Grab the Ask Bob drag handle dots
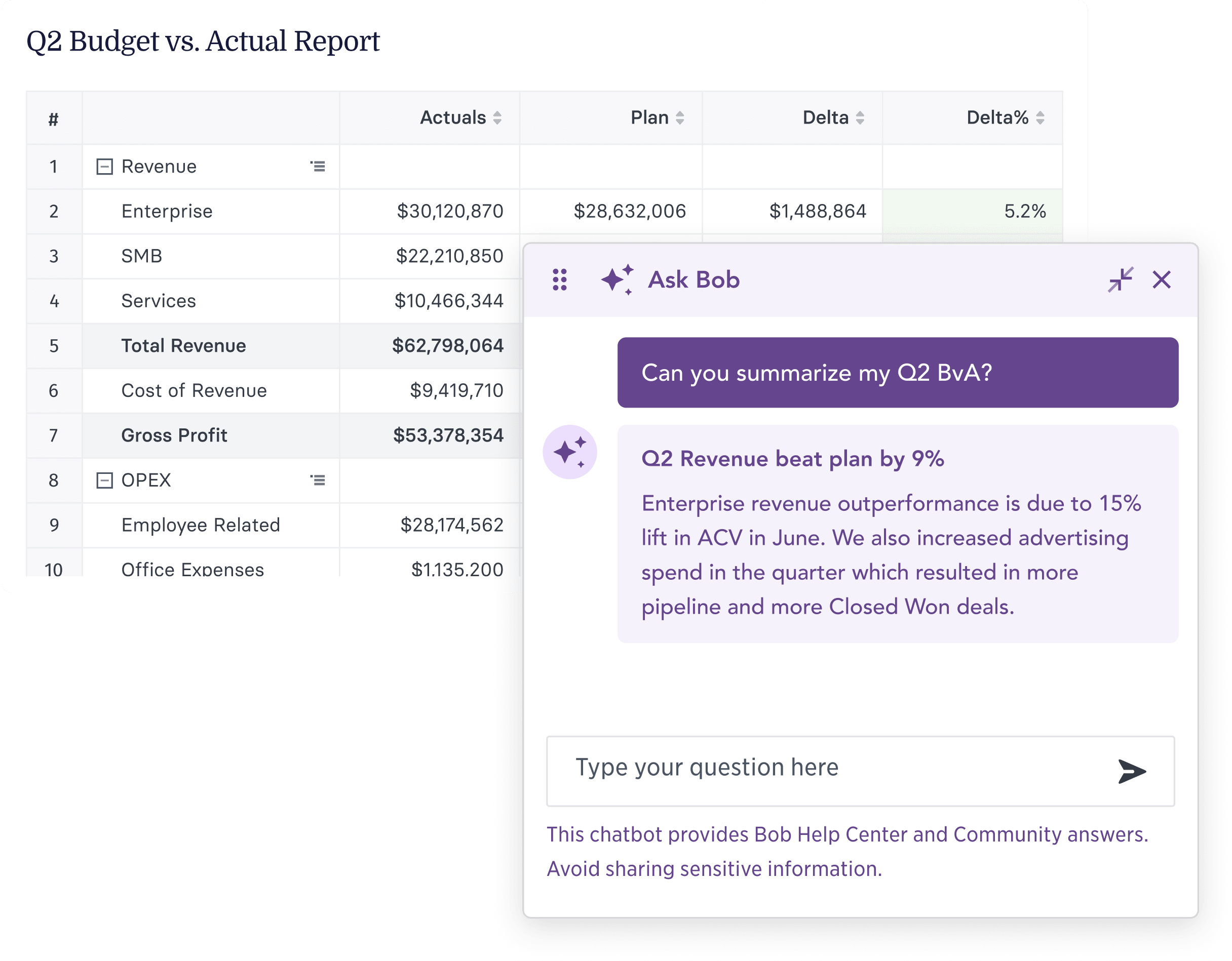The width and height of the screenshot is (1232, 961). tap(560, 279)
